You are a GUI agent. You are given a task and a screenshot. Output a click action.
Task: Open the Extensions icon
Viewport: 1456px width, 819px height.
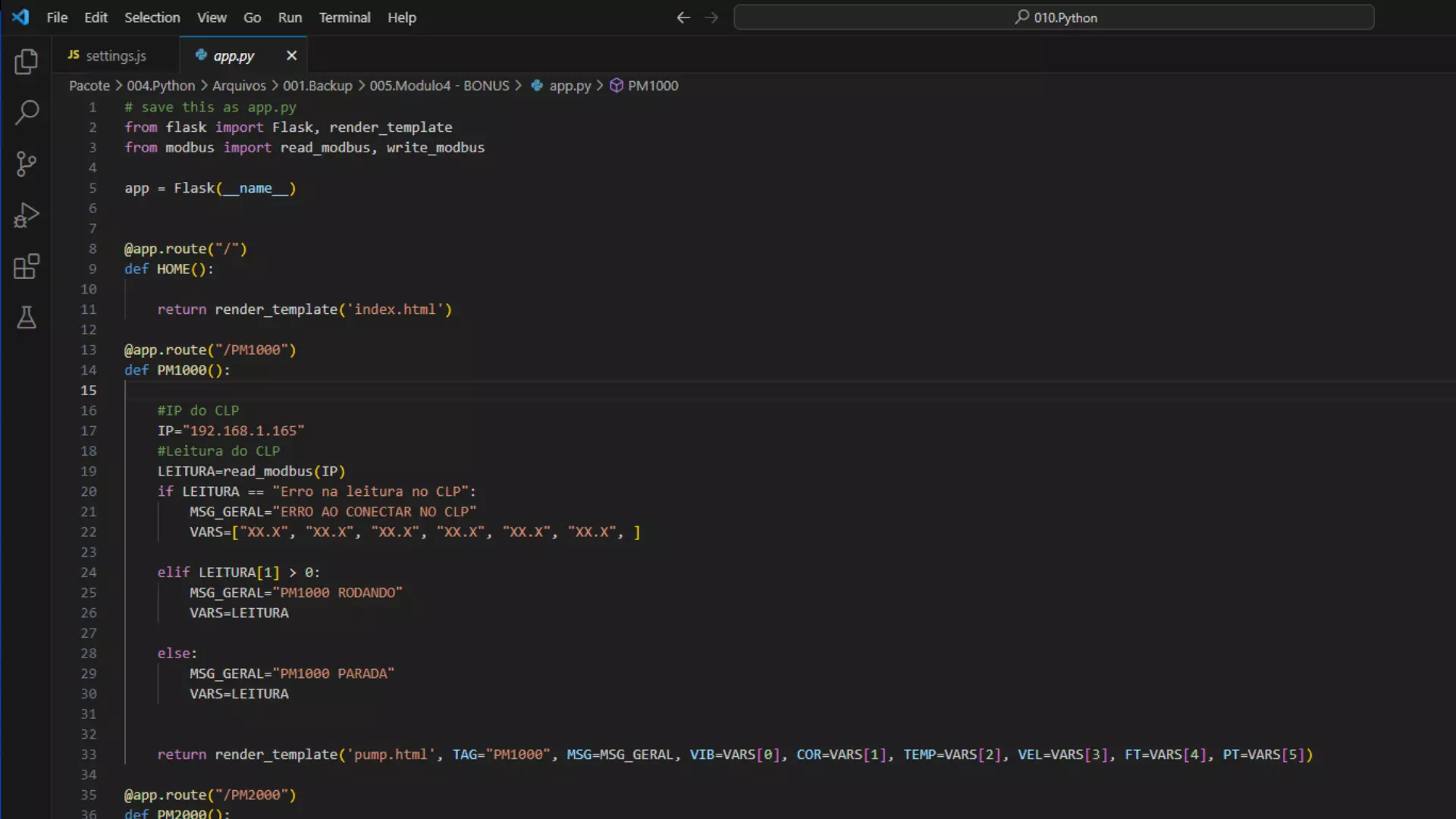tap(27, 266)
